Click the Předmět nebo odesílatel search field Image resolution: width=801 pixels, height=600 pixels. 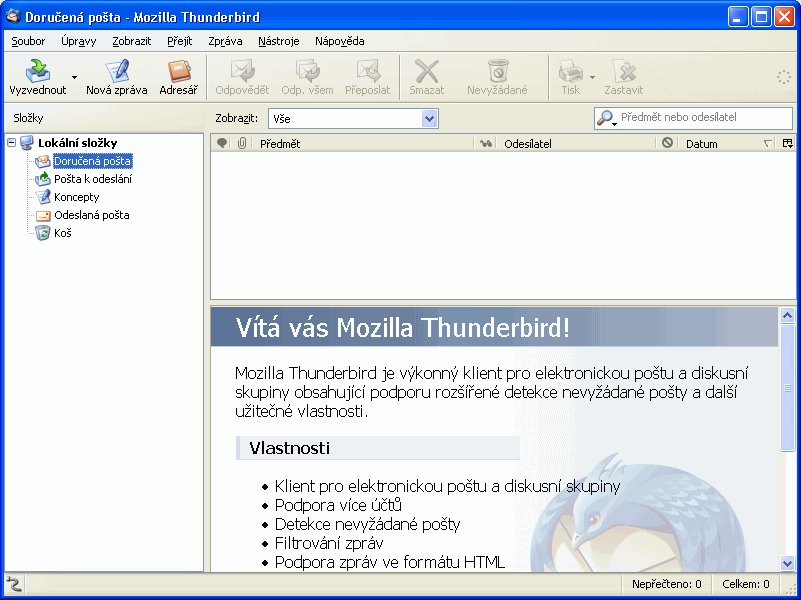700,118
